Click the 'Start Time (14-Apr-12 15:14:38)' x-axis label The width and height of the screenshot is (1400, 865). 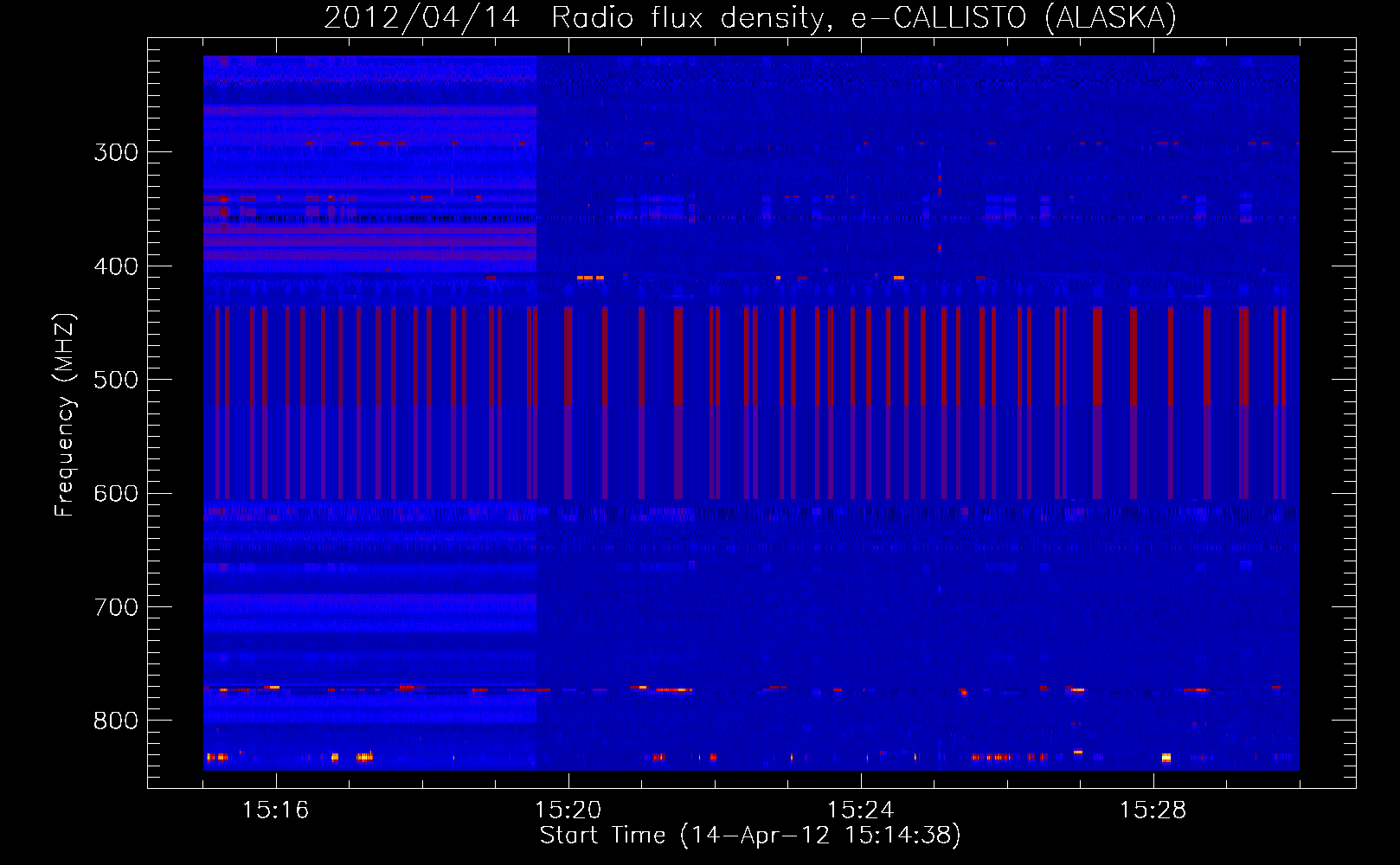[750, 836]
